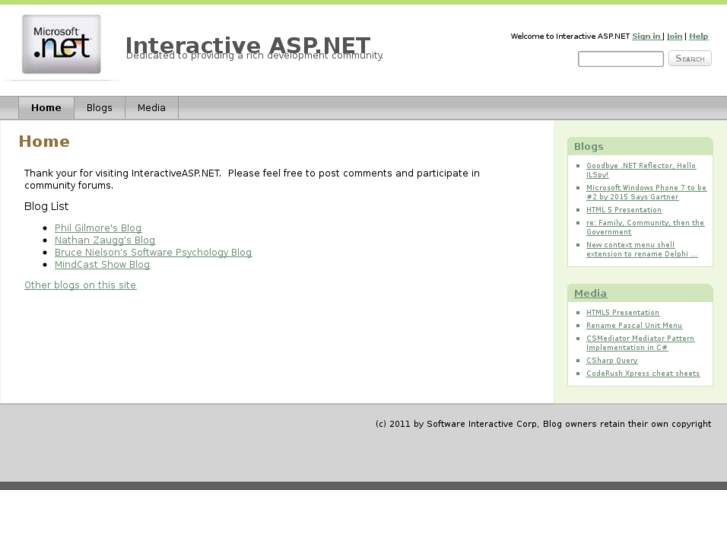The height and width of the screenshot is (545, 727).
Task: Click the 2011 Software Interactive copyright text
Action: 543,423
